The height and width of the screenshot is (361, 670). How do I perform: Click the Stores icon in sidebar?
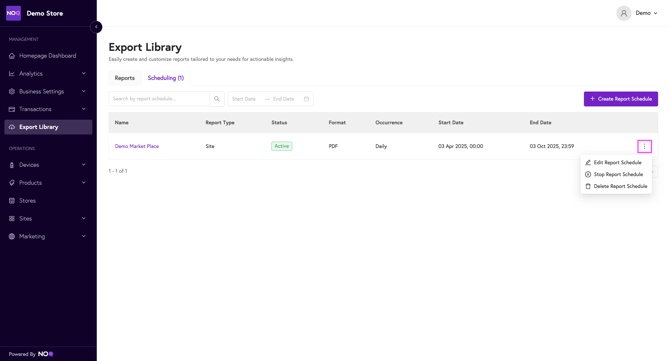coord(12,201)
